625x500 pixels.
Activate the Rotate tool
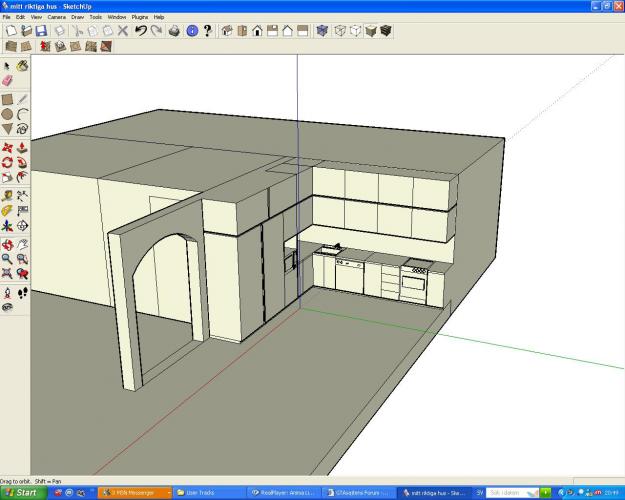point(8,162)
